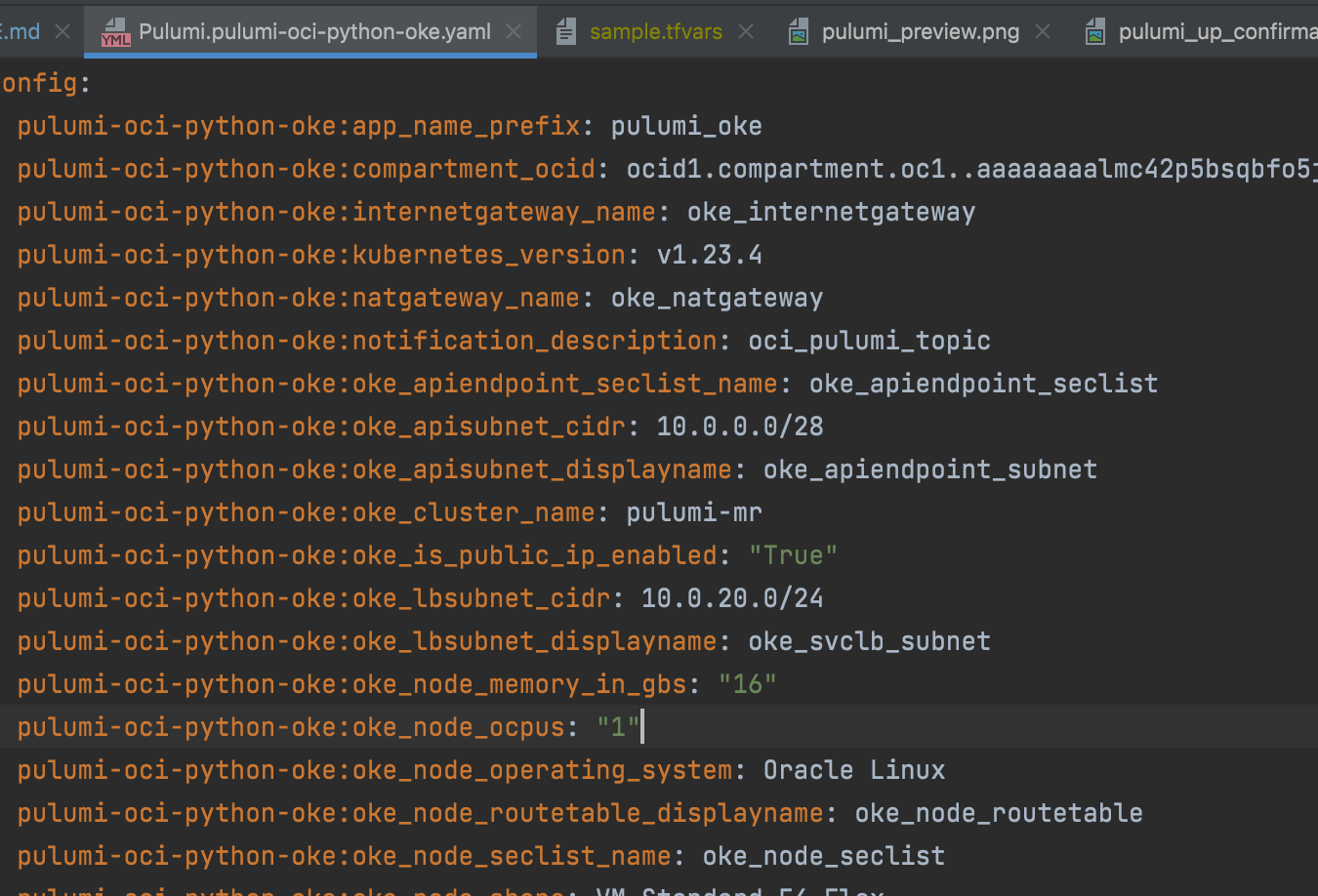This screenshot has height=896, width=1318.
Task: Close the Pulumi.pulumi-oci-python-oke.yaml tab
Action: tap(514, 31)
